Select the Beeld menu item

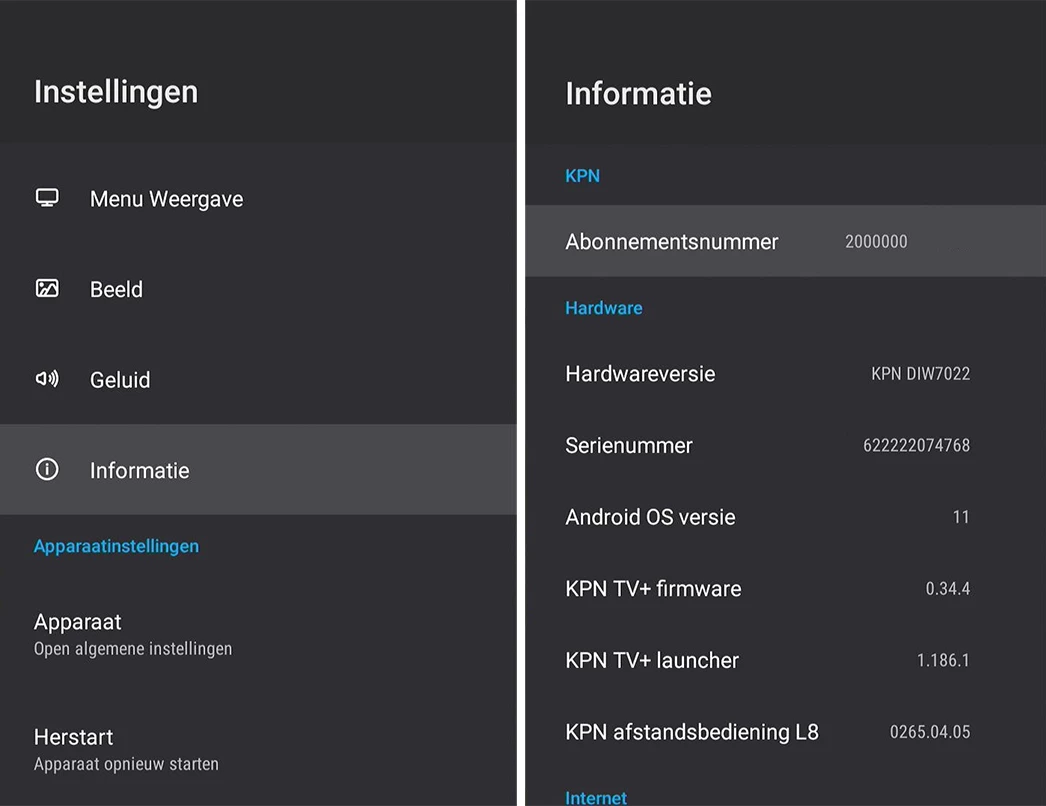116,289
